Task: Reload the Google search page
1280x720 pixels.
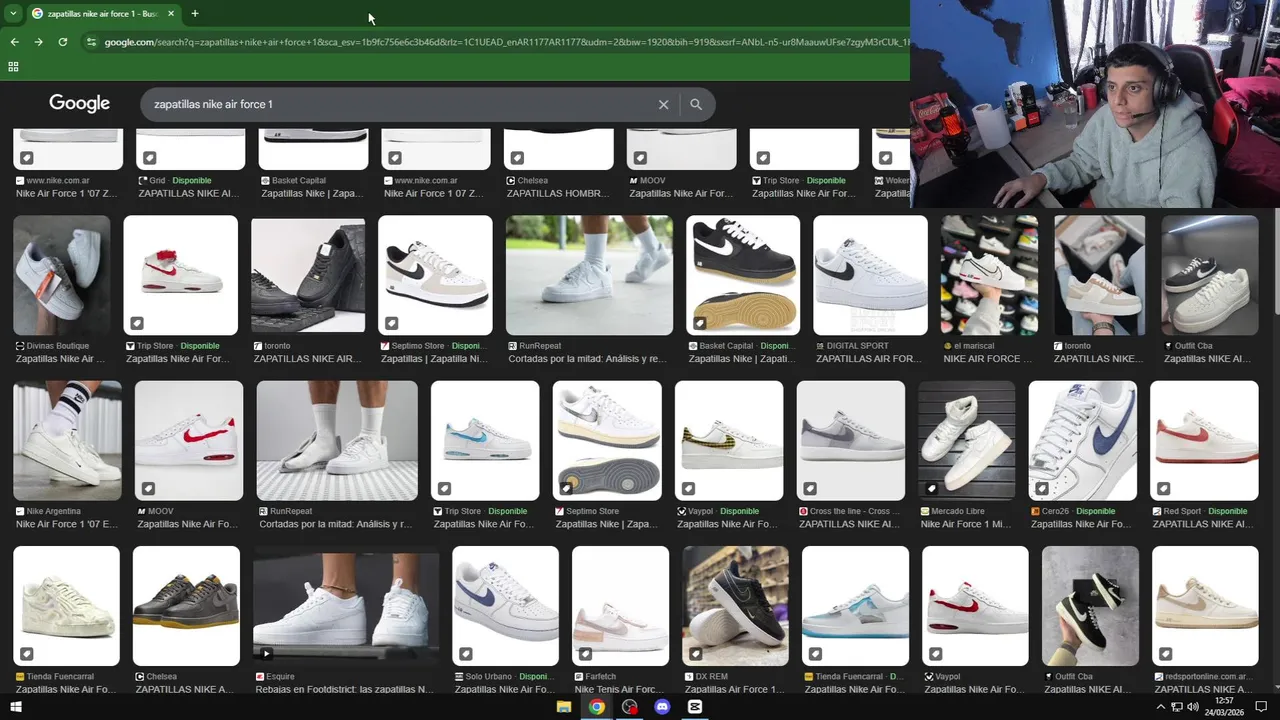Action: pos(62,42)
